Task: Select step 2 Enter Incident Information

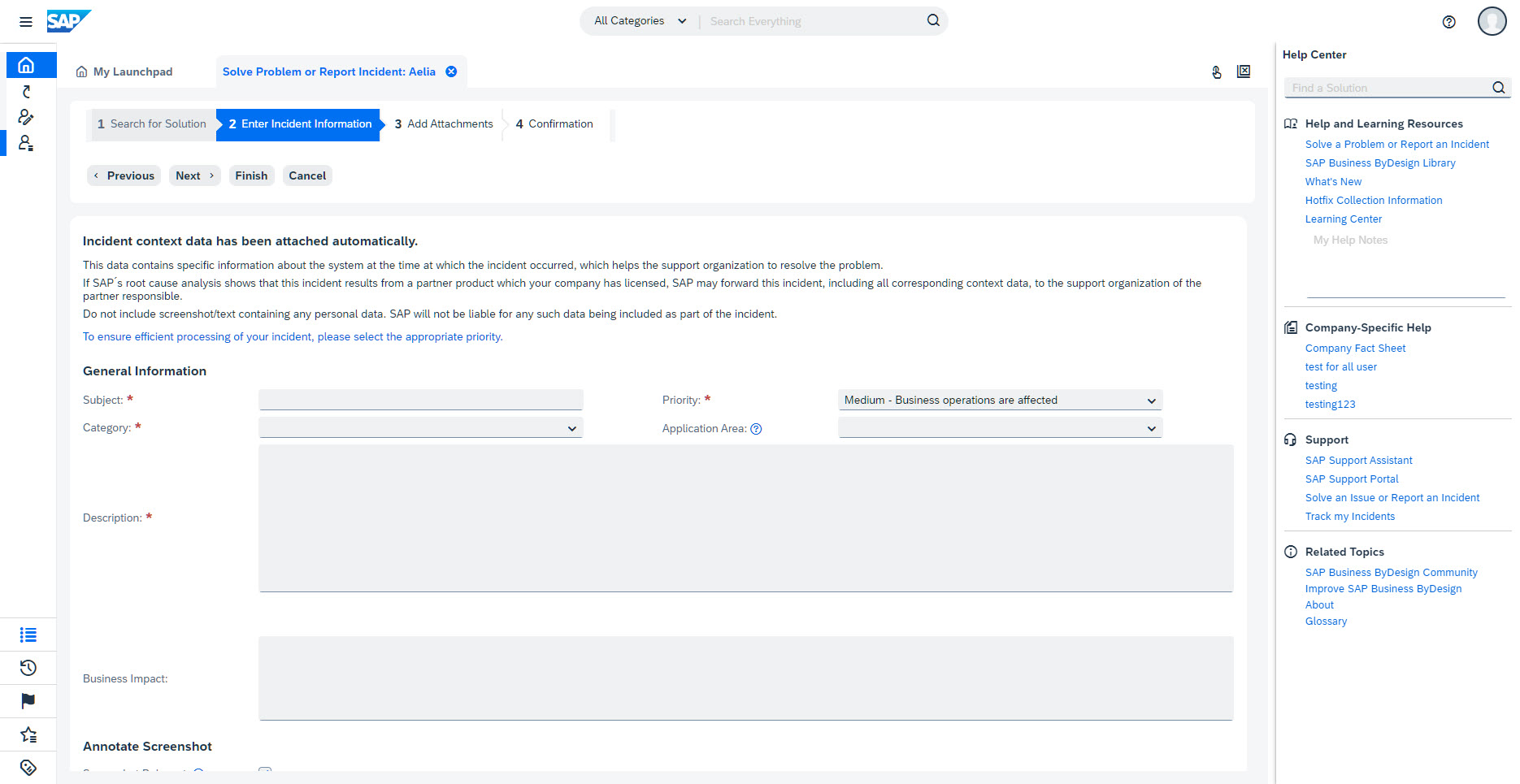Action: click(300, 124)
